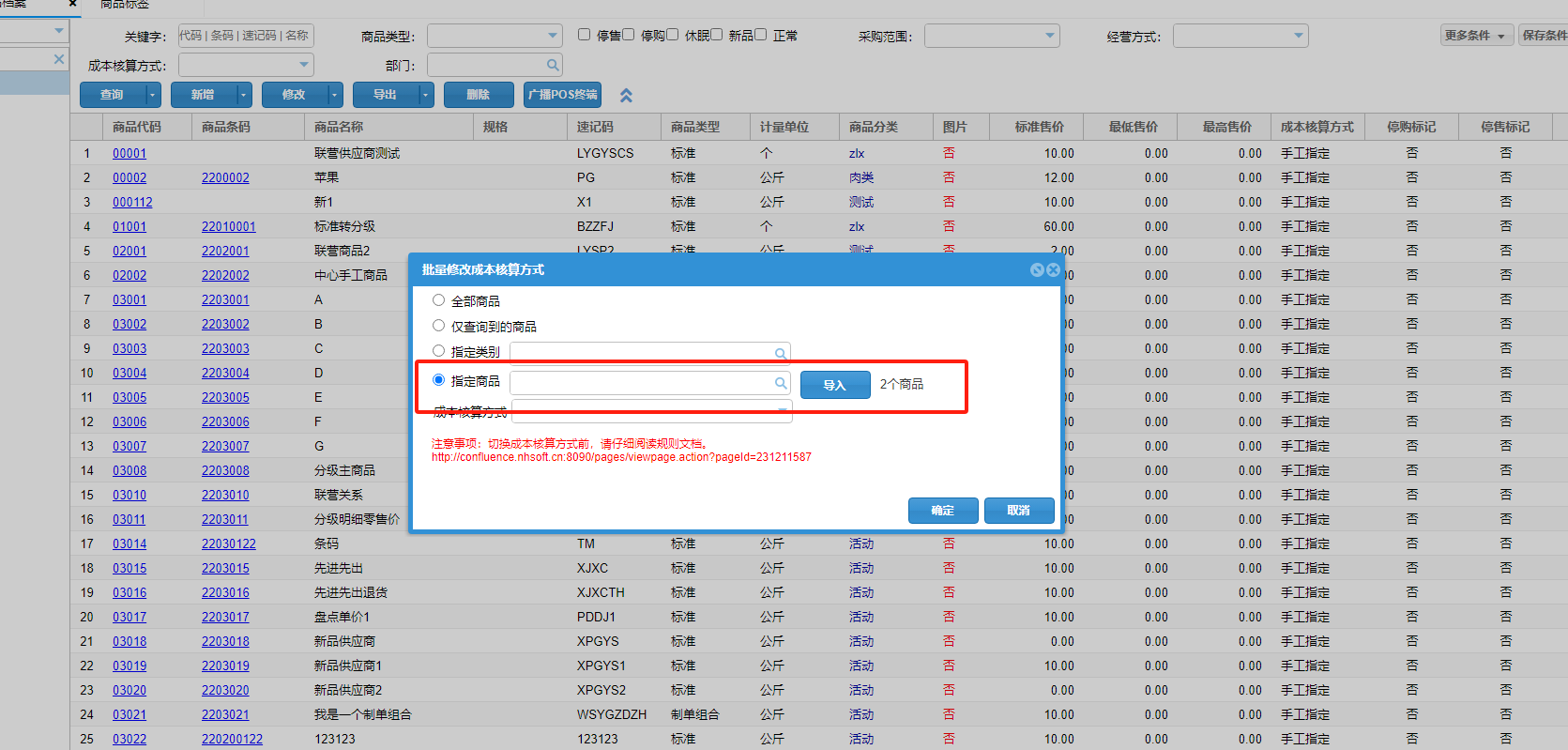Click the 查询 button
The width and height of the screenshot is (1568, 750).
click(113, 95)
